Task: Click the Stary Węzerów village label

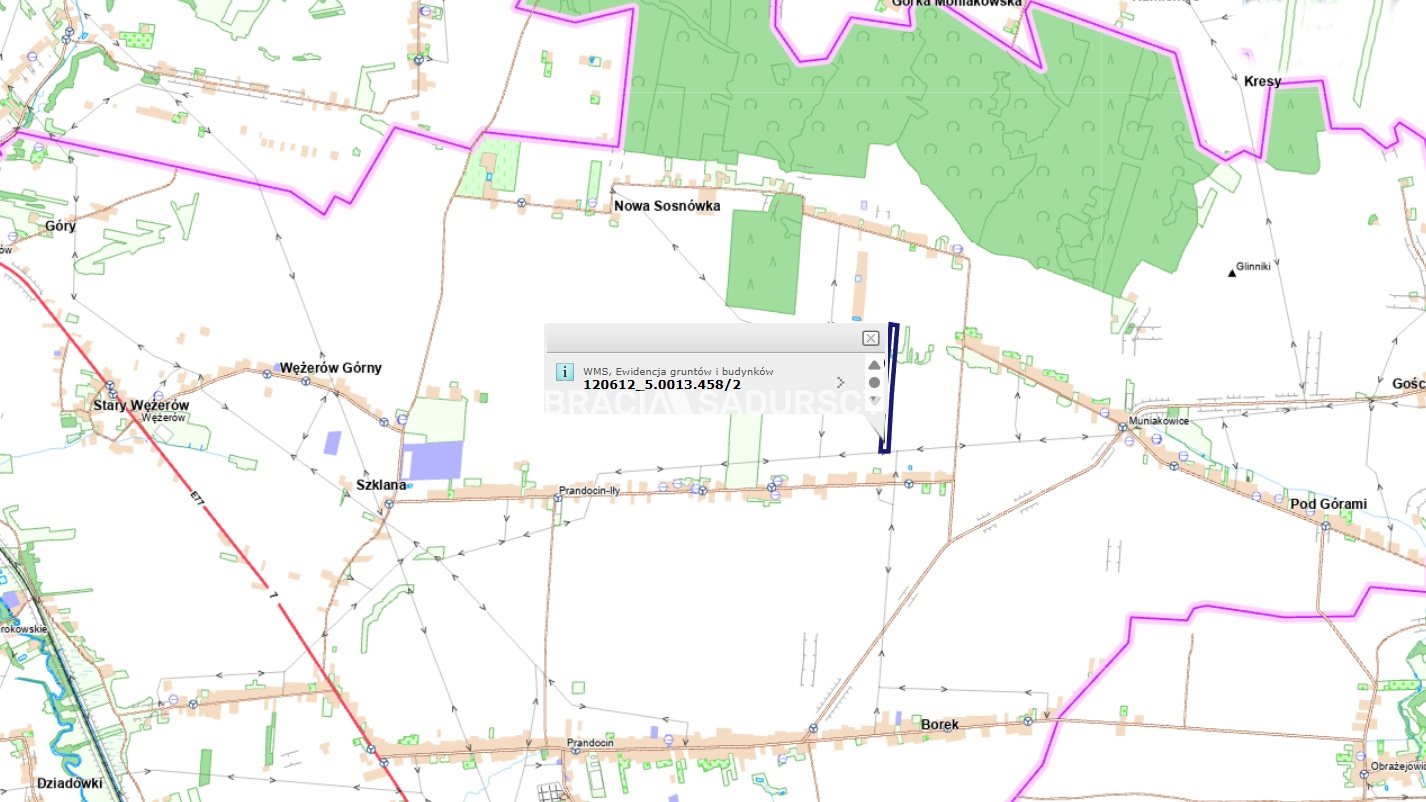Action: tap(141, 405)
